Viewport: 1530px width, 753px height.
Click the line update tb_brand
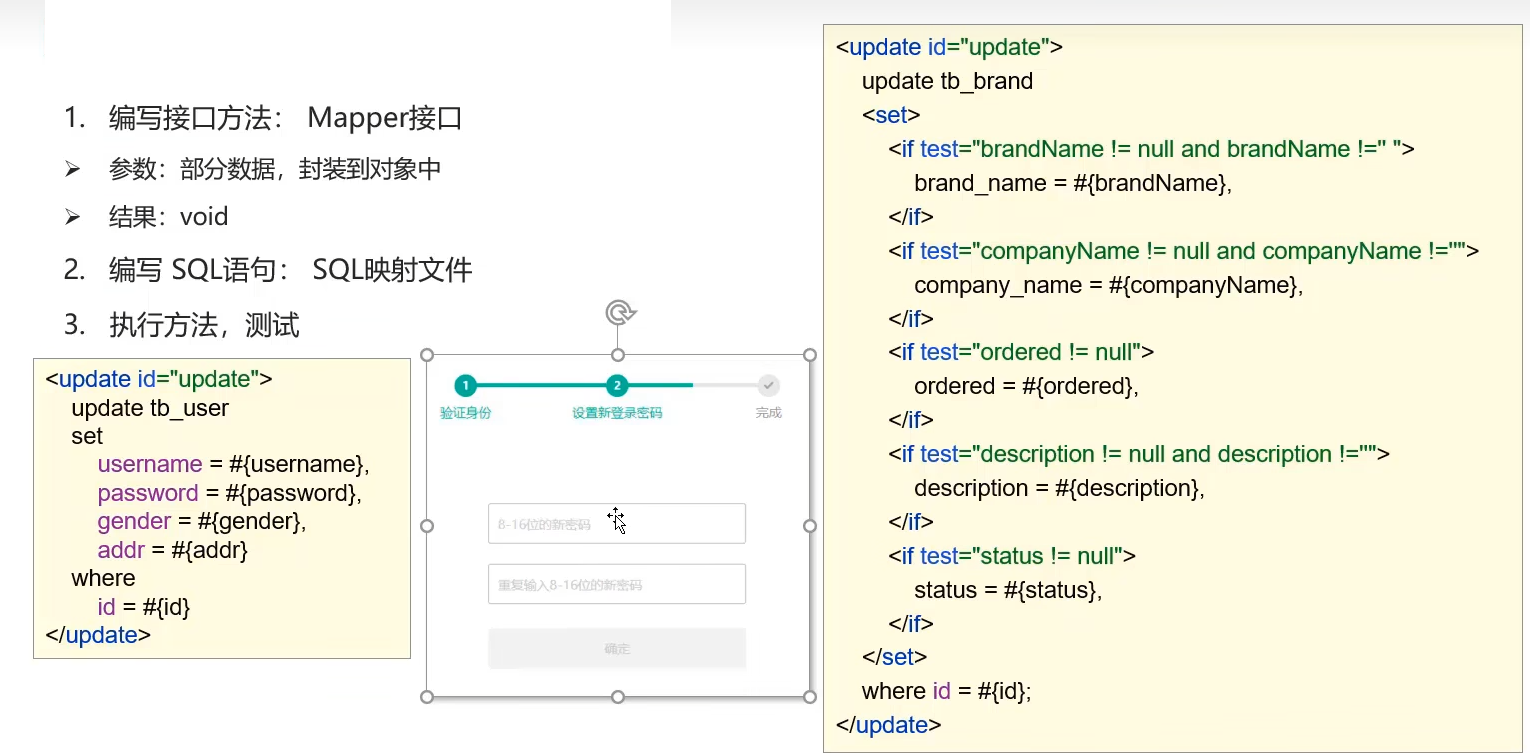pyautogui.click(x=947, y=81)
